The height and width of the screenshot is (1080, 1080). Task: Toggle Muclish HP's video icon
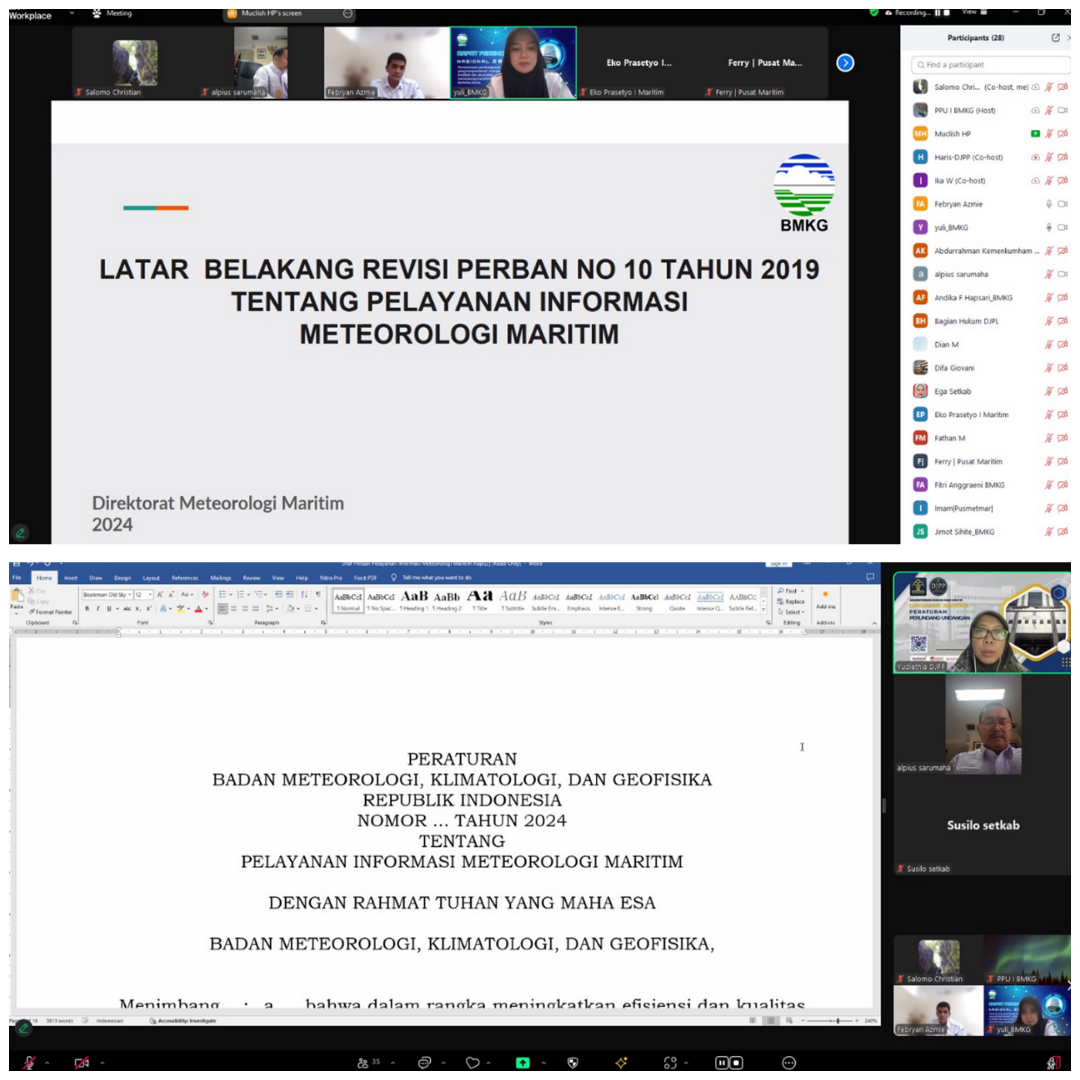click(1062, 134)
